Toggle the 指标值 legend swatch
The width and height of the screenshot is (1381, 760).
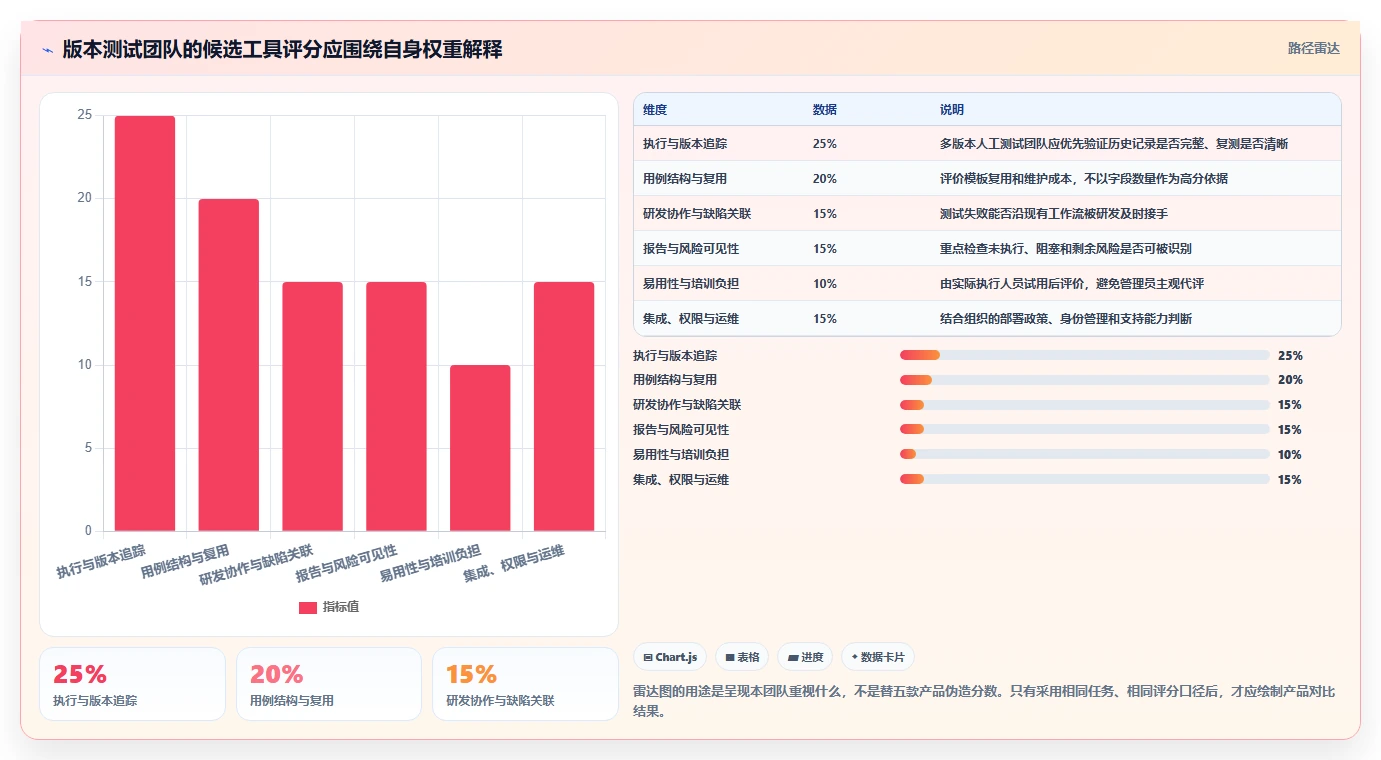pos(308,607)
